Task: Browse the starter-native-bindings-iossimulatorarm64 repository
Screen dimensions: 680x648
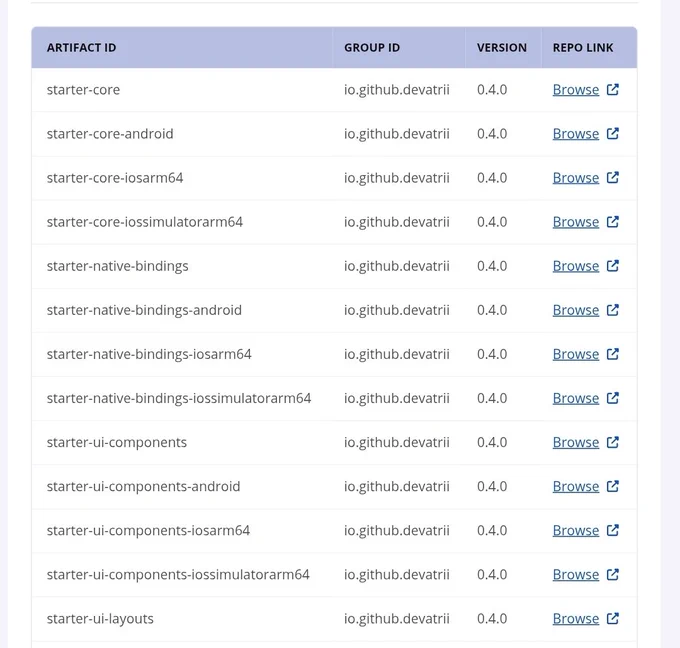Action: (x=575, y=398)
